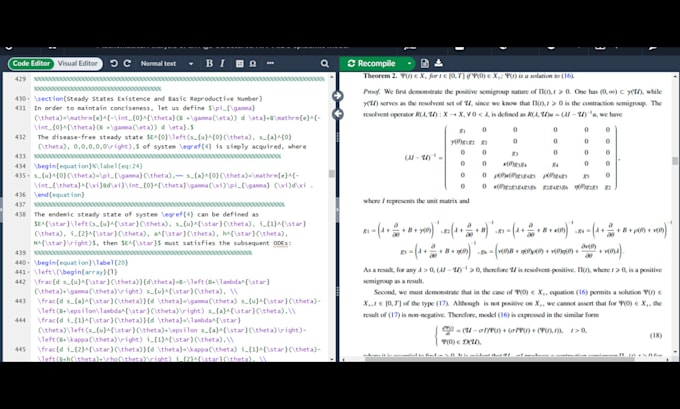Click 'The endemic steady state of system' text
The height and width of the screenshot is (409, 680).
click(x=95, y=214)
